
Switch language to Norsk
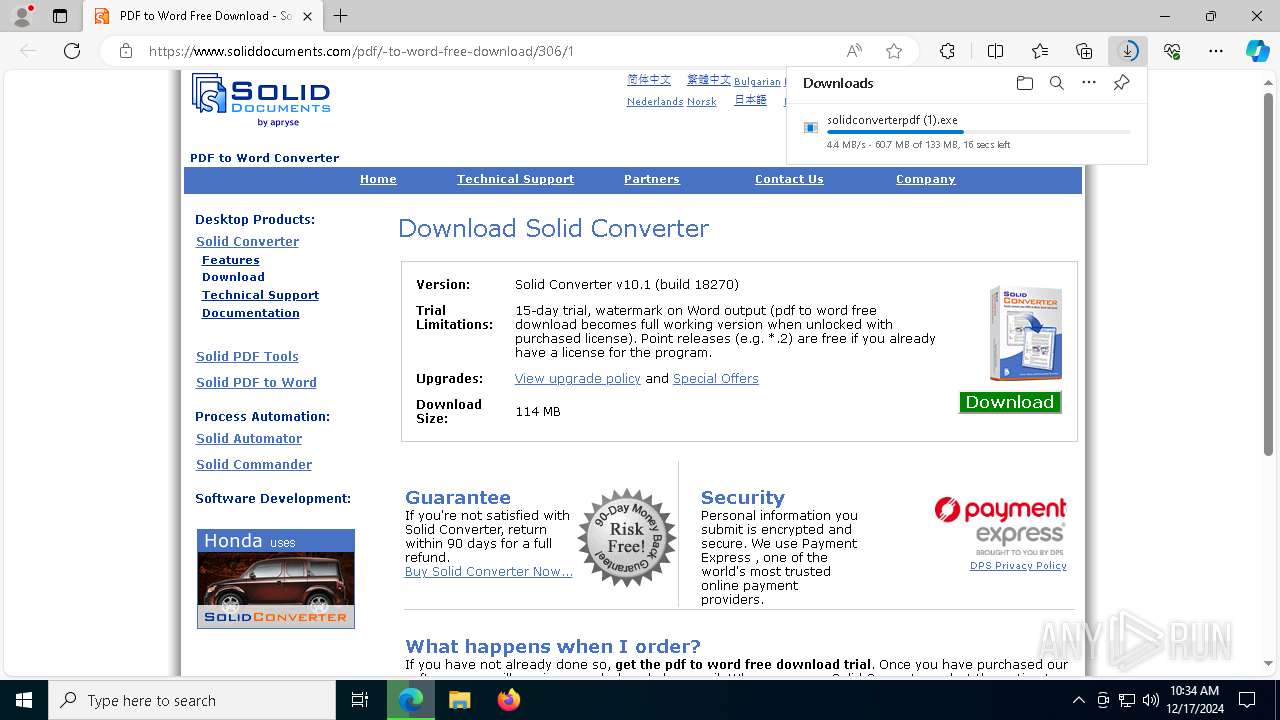[701, 101]
